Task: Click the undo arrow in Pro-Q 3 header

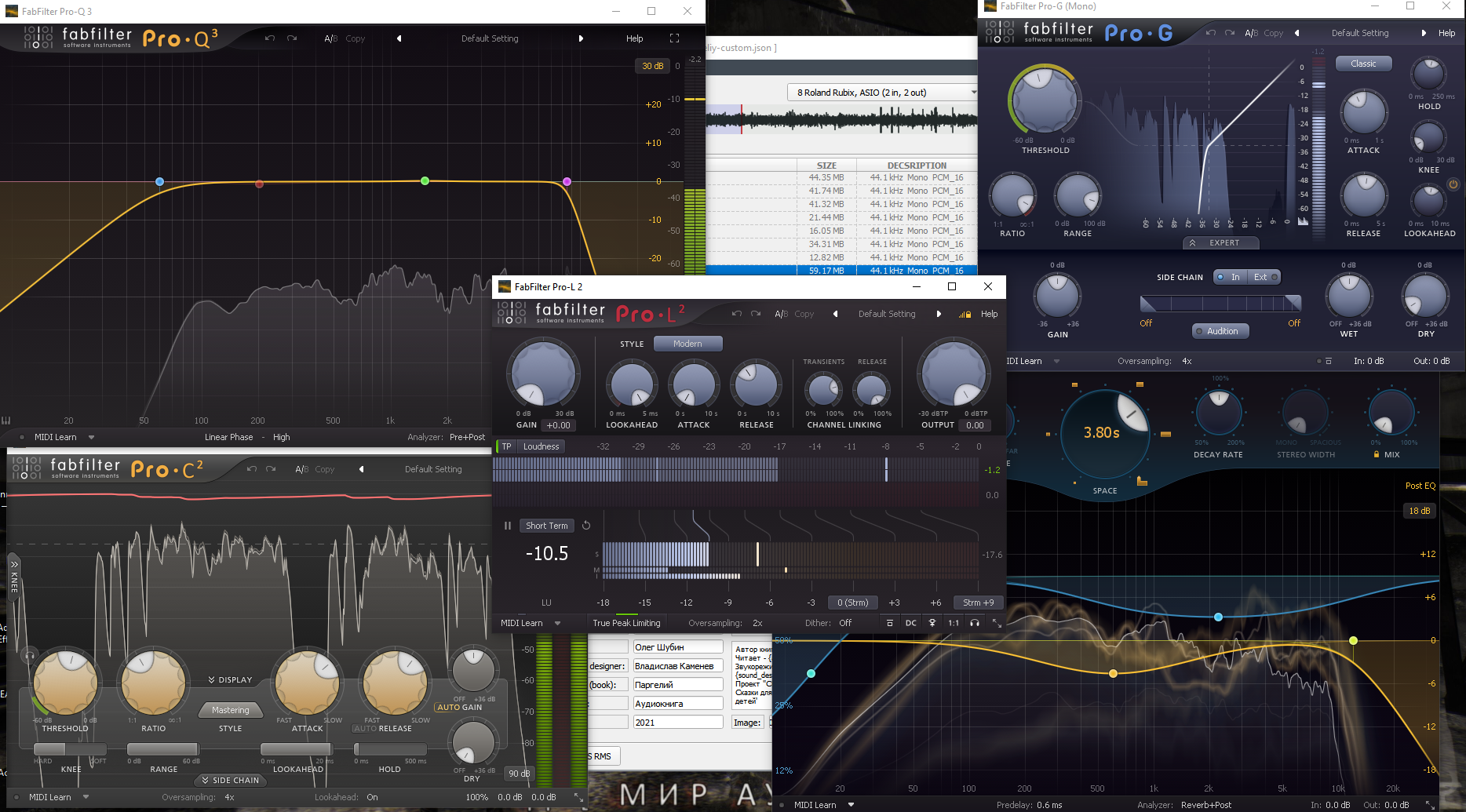Action: pos(270,38)
